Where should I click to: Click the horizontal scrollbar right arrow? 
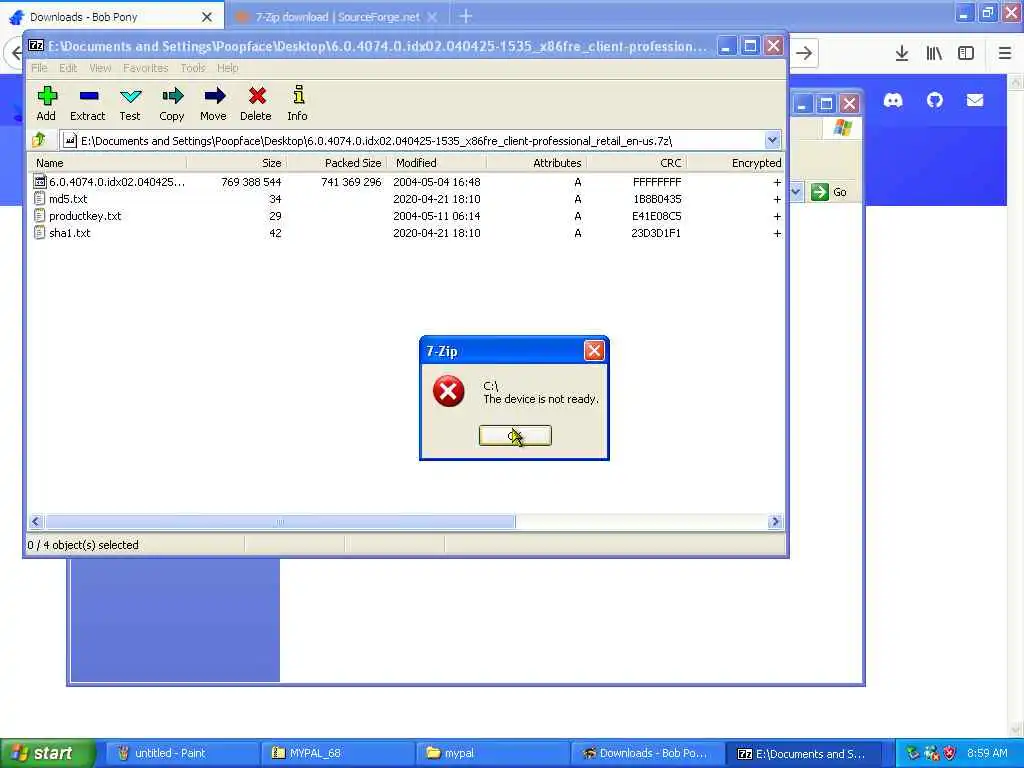click(x=775, y=522)
